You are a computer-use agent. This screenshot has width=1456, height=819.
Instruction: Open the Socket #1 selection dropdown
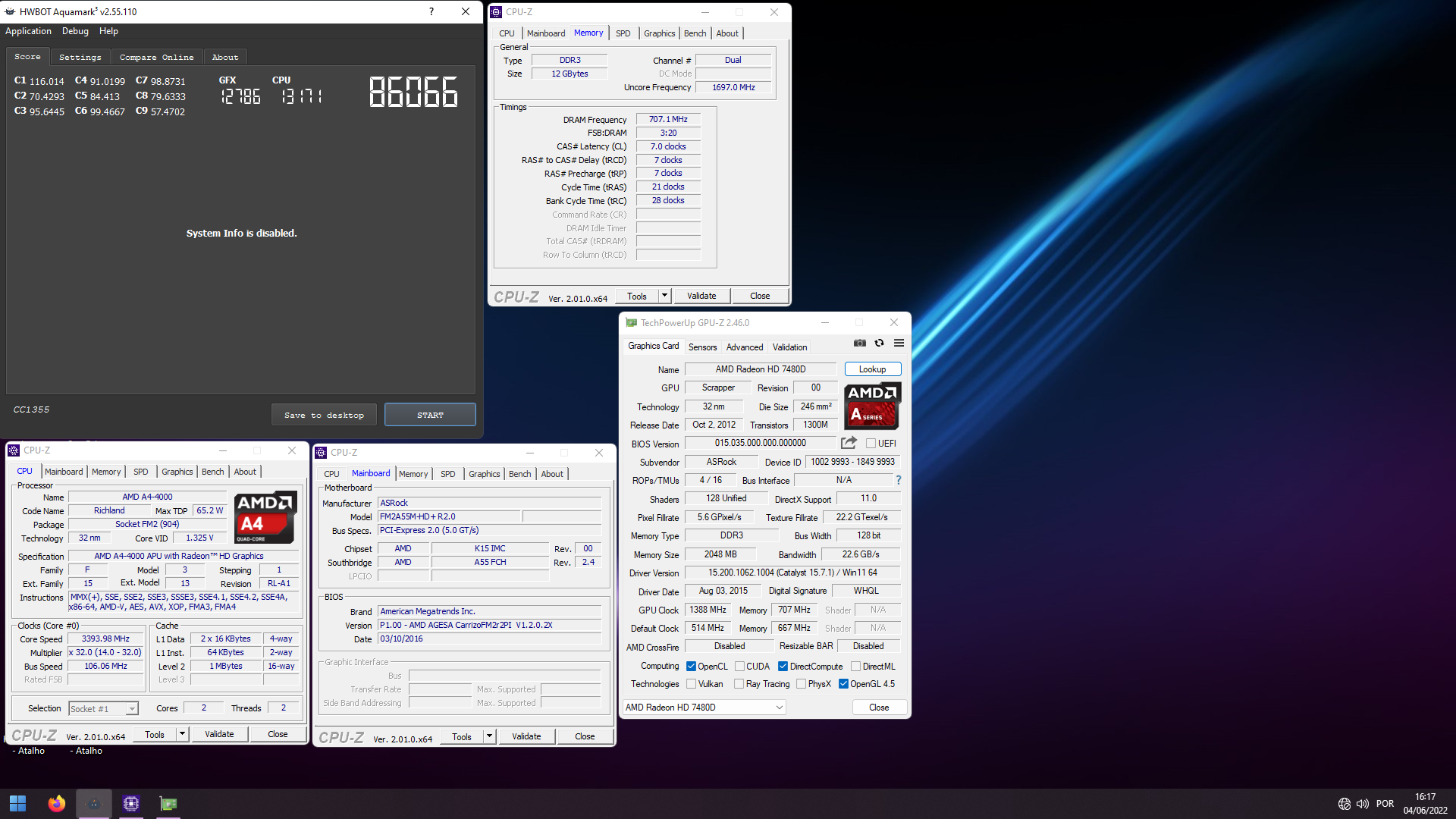tap(104, 709)
